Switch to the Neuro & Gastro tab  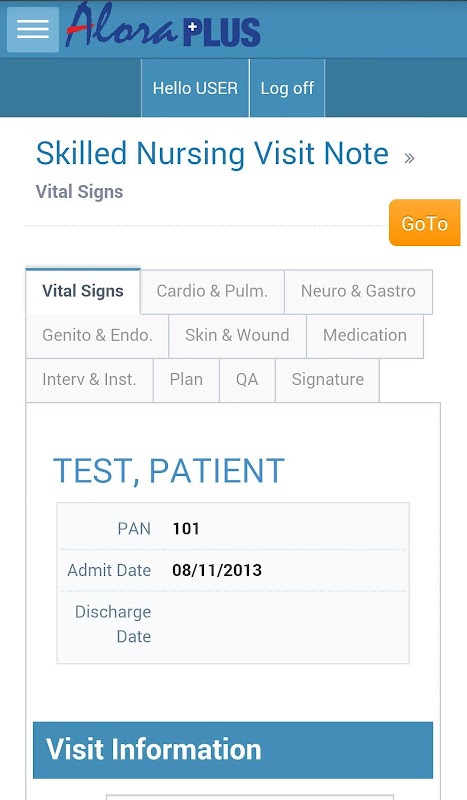[x=358, y=291]
